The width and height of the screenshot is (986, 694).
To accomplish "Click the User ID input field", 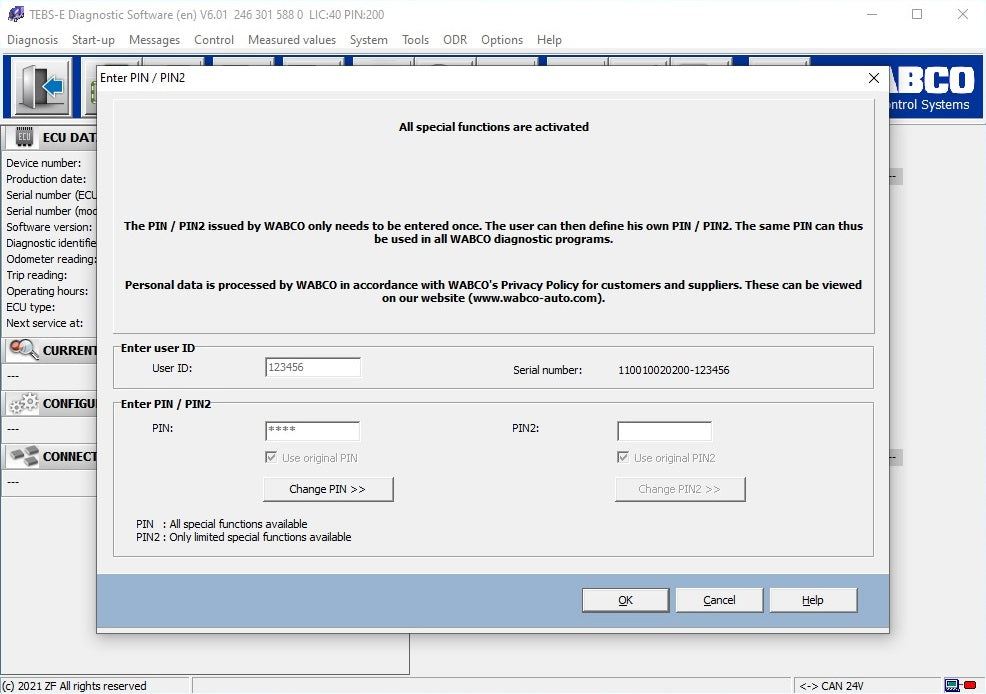I will [x=313, y=368].
